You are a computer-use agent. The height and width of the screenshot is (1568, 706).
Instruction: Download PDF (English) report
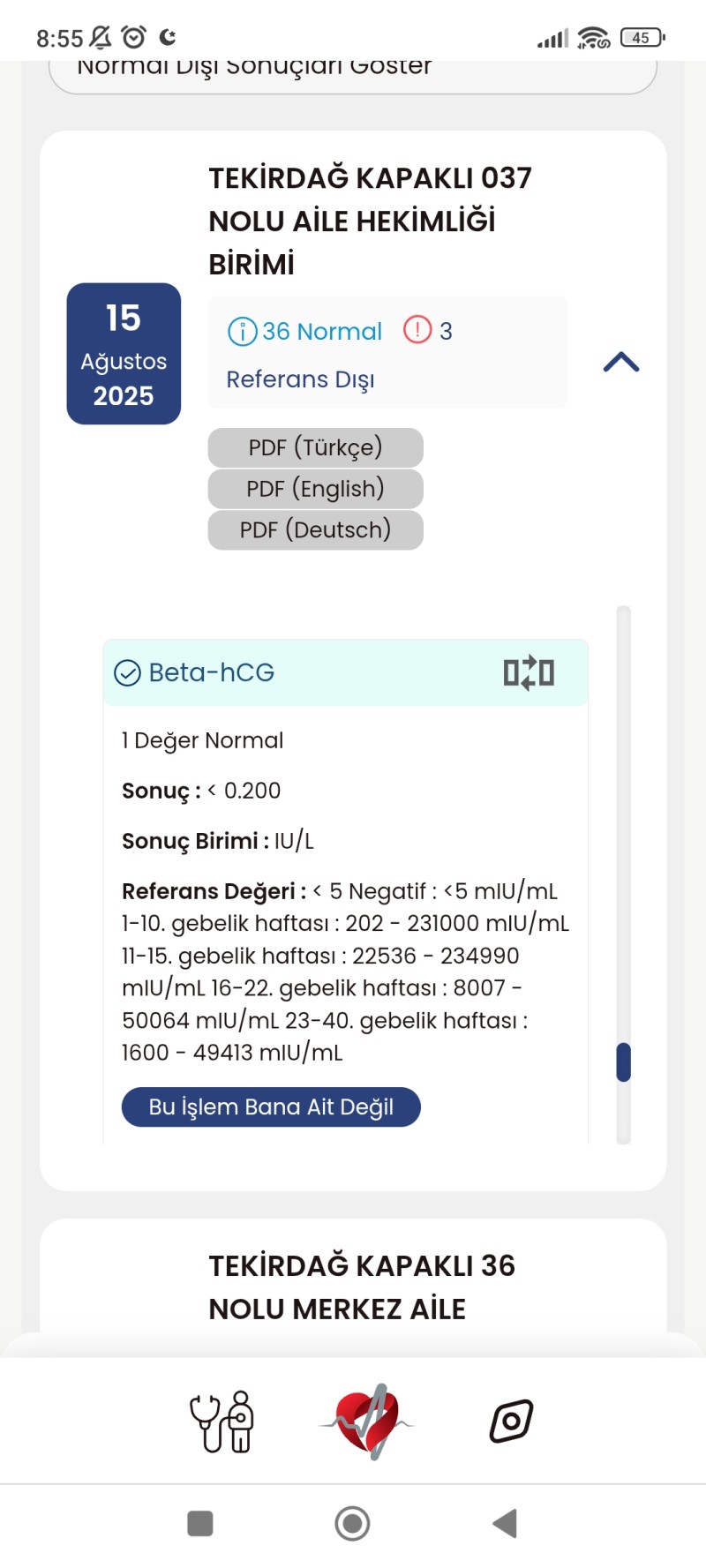(x=315, y=489)
